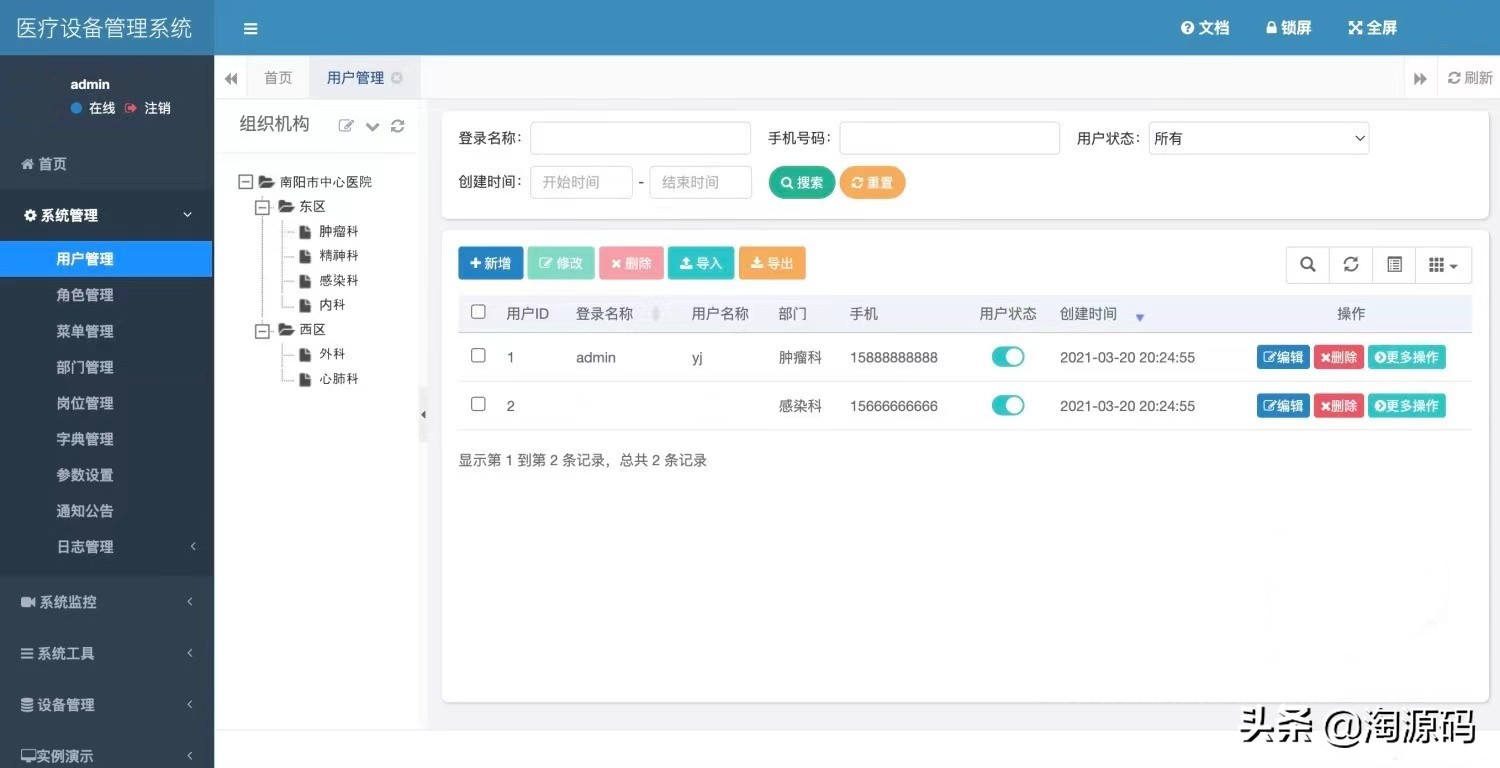Switch to the 首页 tab
1500x768 pixels.
click(278, 77)
